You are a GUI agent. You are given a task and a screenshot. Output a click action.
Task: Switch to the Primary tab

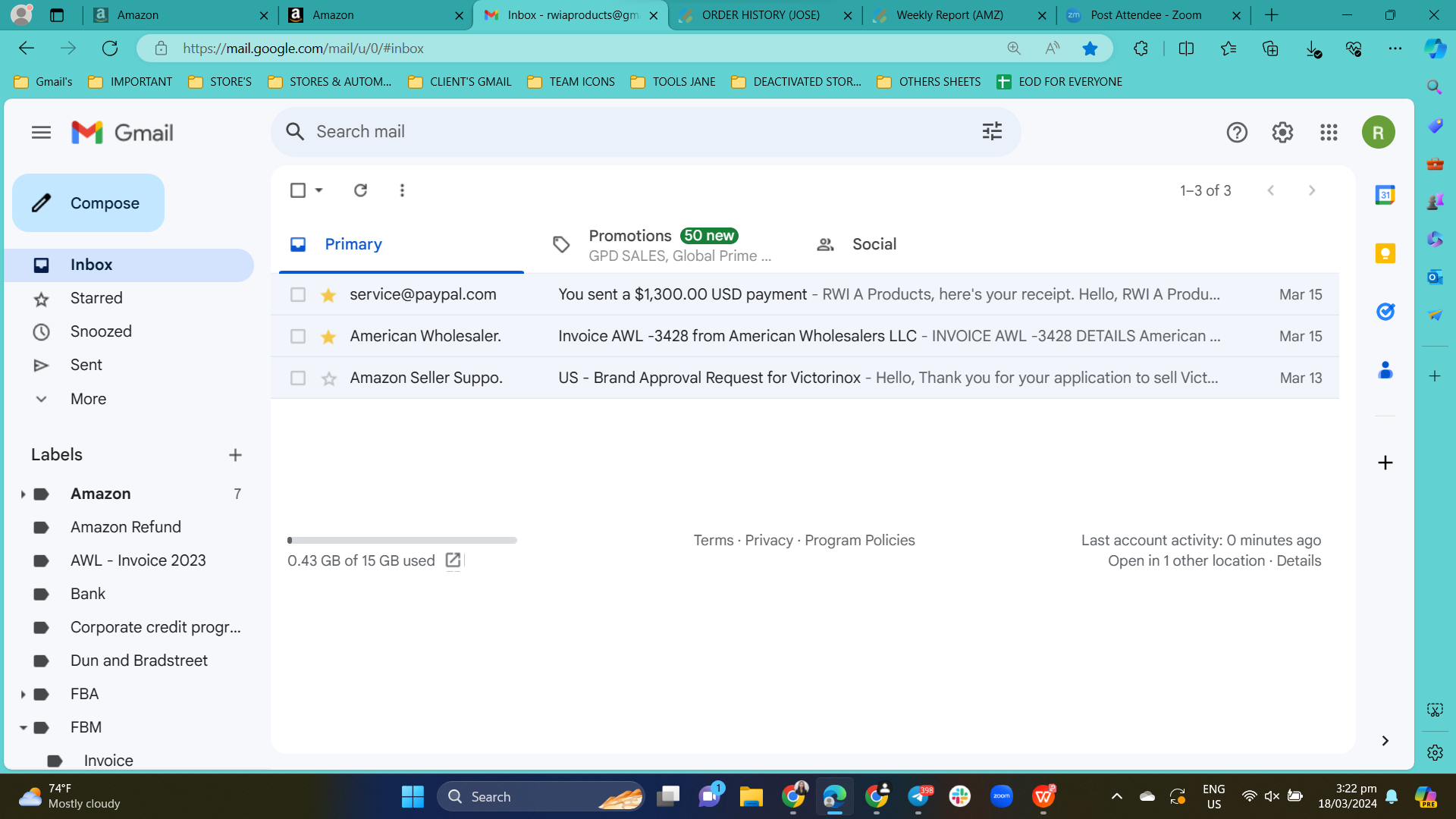[401, 244]
